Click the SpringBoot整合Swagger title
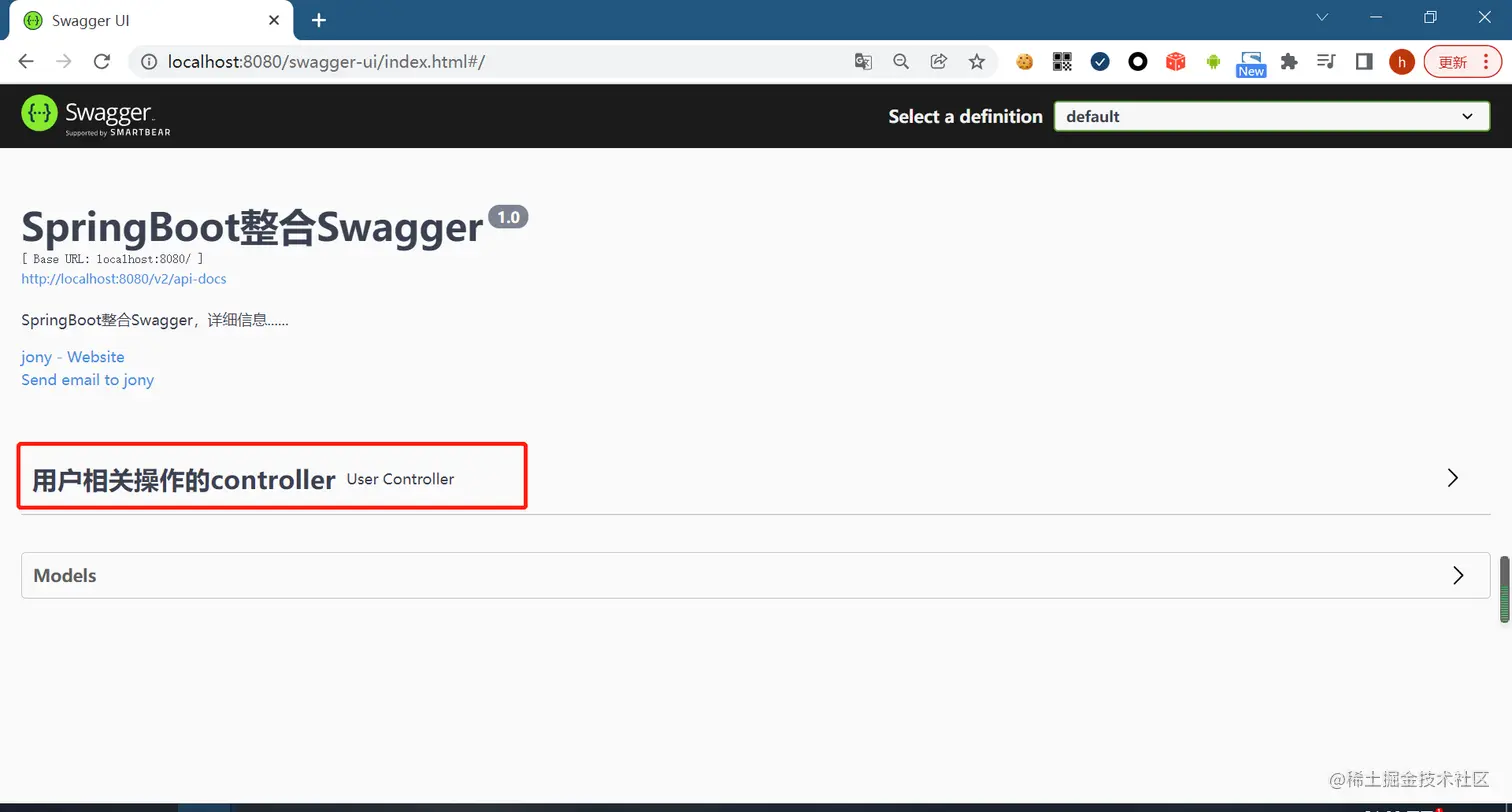The image size is (1512, 812). click(252, 229)
